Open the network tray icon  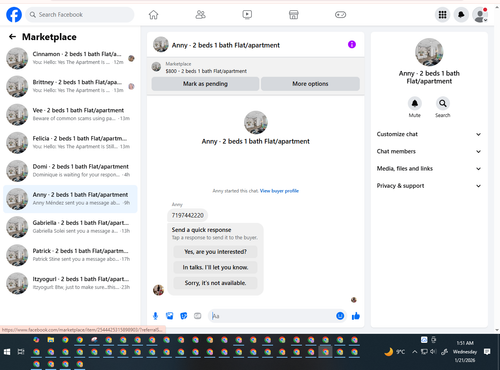424,352
